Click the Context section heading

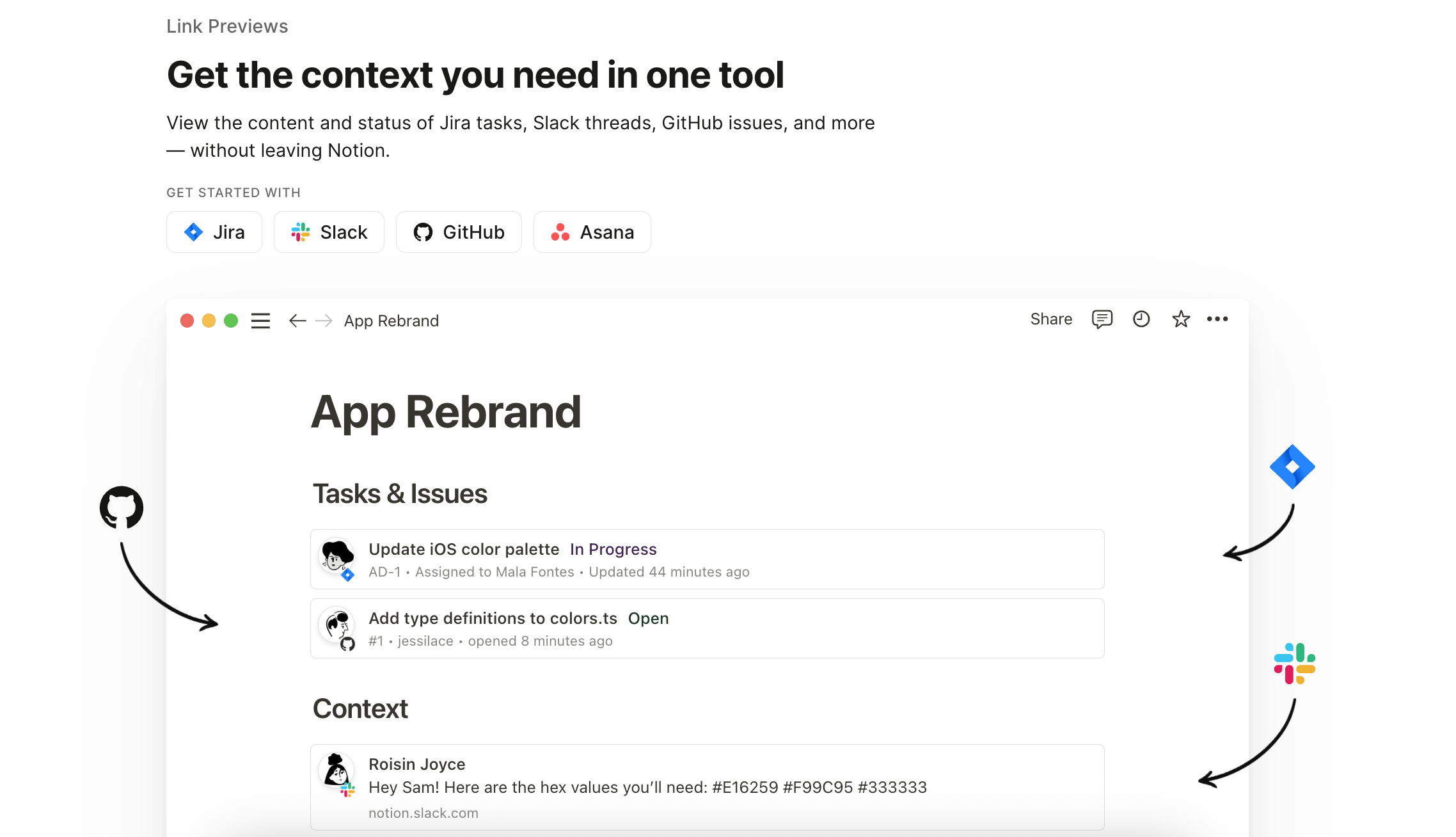(x=360, y=709)
